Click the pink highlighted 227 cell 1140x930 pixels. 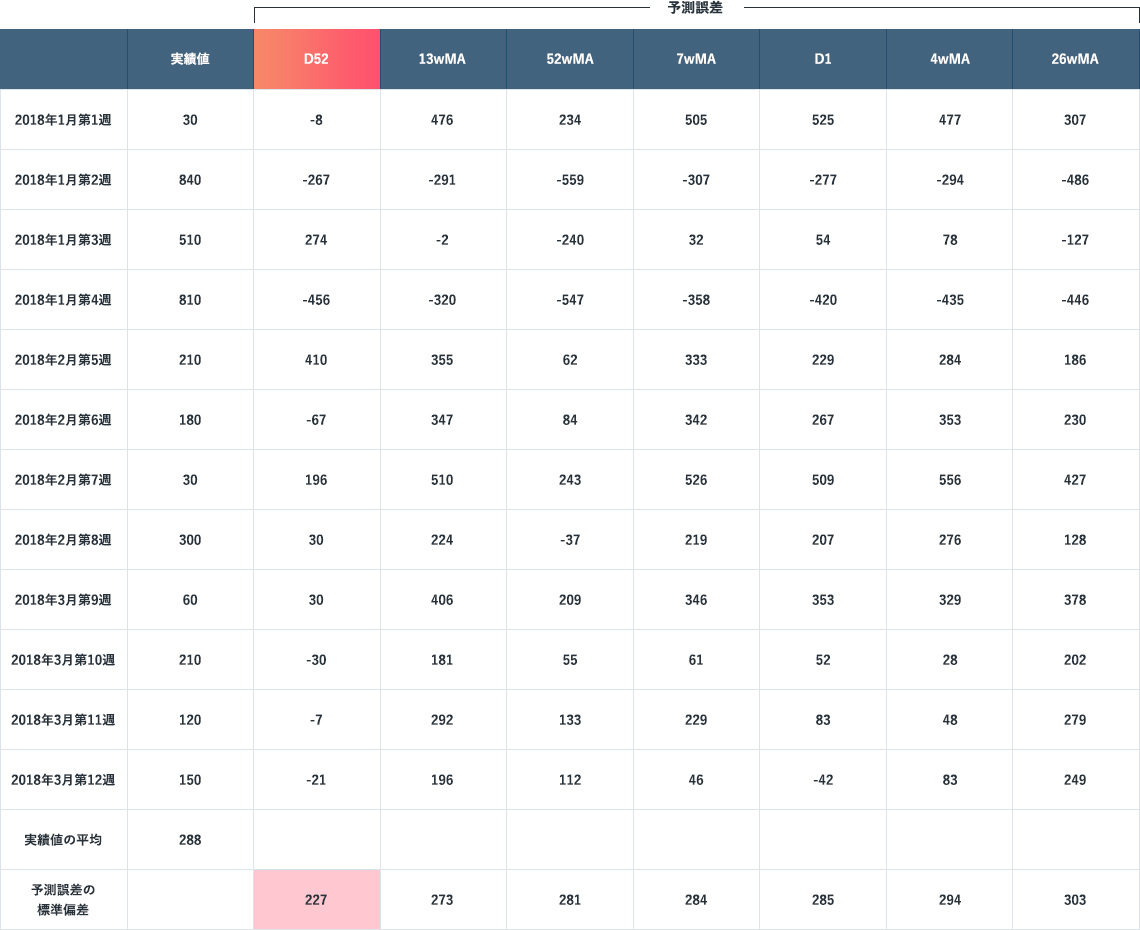click(316, 900)
